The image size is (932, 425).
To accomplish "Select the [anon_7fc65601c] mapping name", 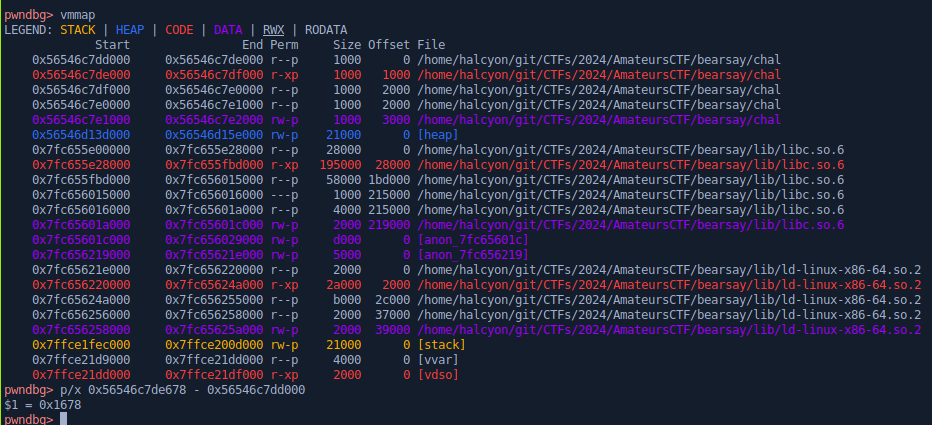I will click(x=471, y=240).
